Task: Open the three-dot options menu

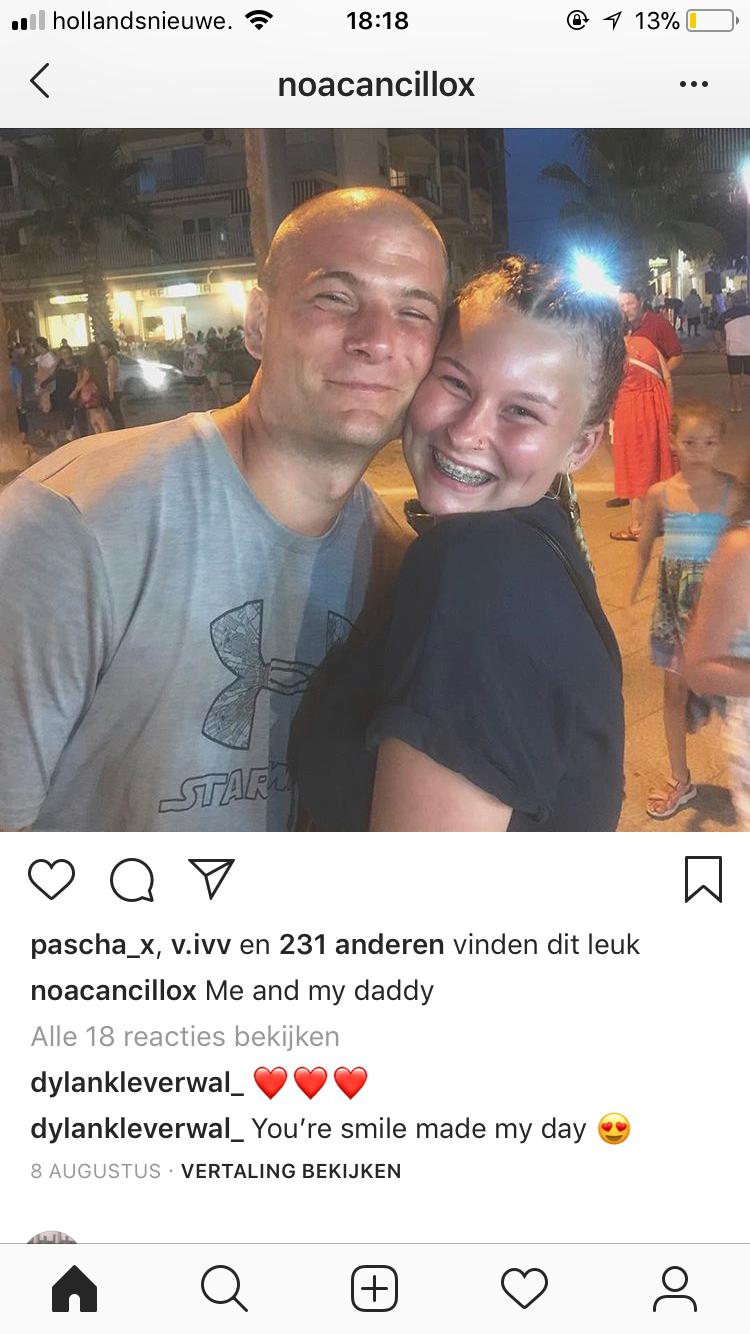Action: [x=693, y=84]
